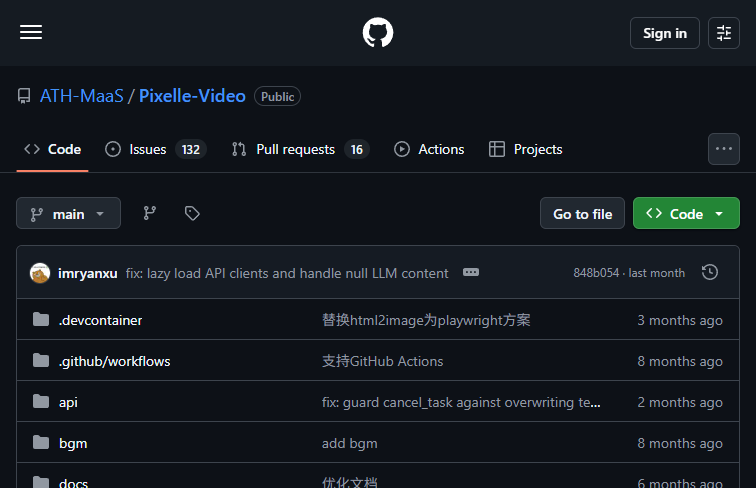Open the ATH-MaaS organization link
The width and height of the screenshot is (756, 488).
82,96
